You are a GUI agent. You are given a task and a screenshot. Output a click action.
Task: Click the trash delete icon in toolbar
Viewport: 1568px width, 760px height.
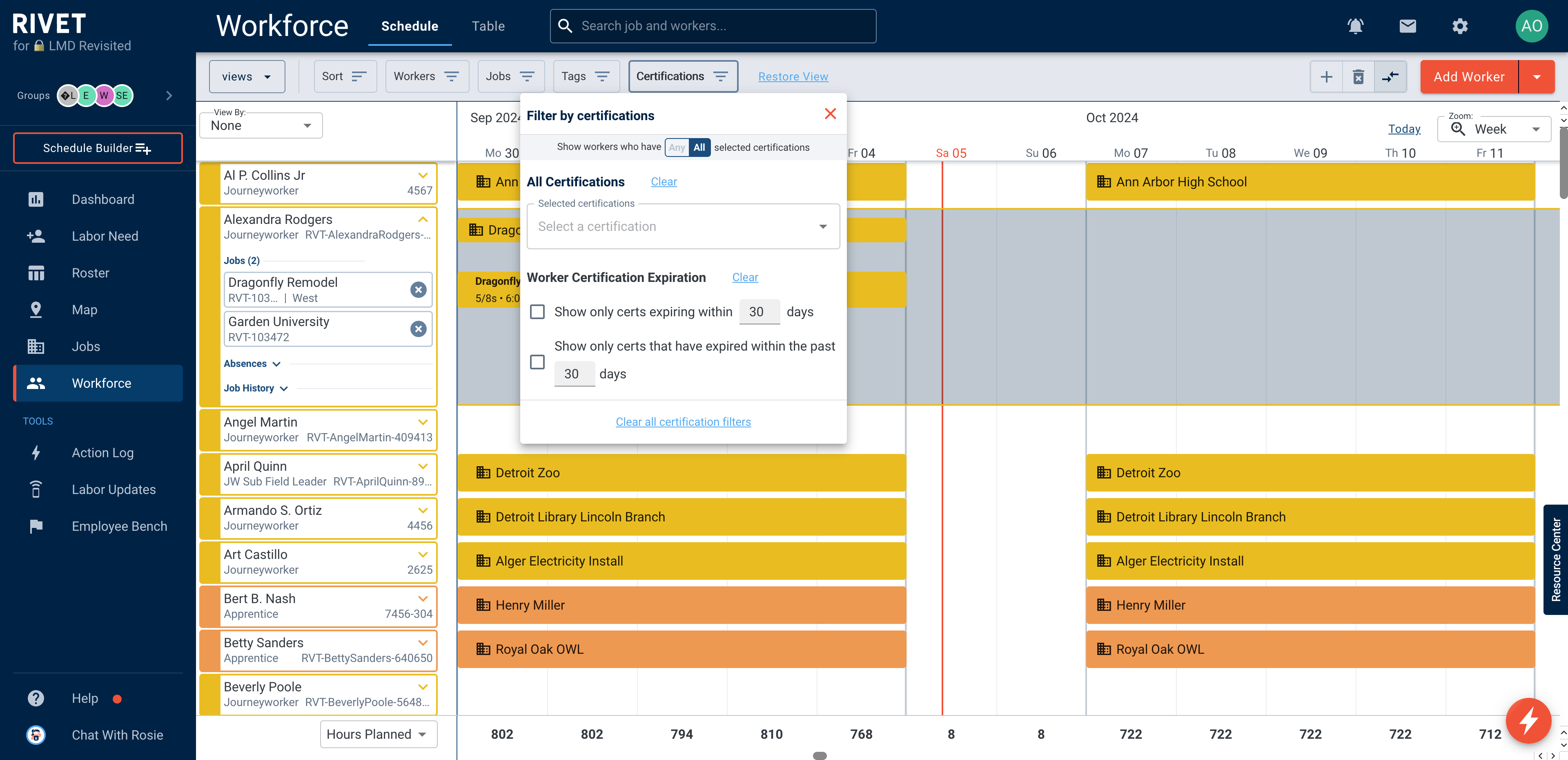pos(1358,77)
